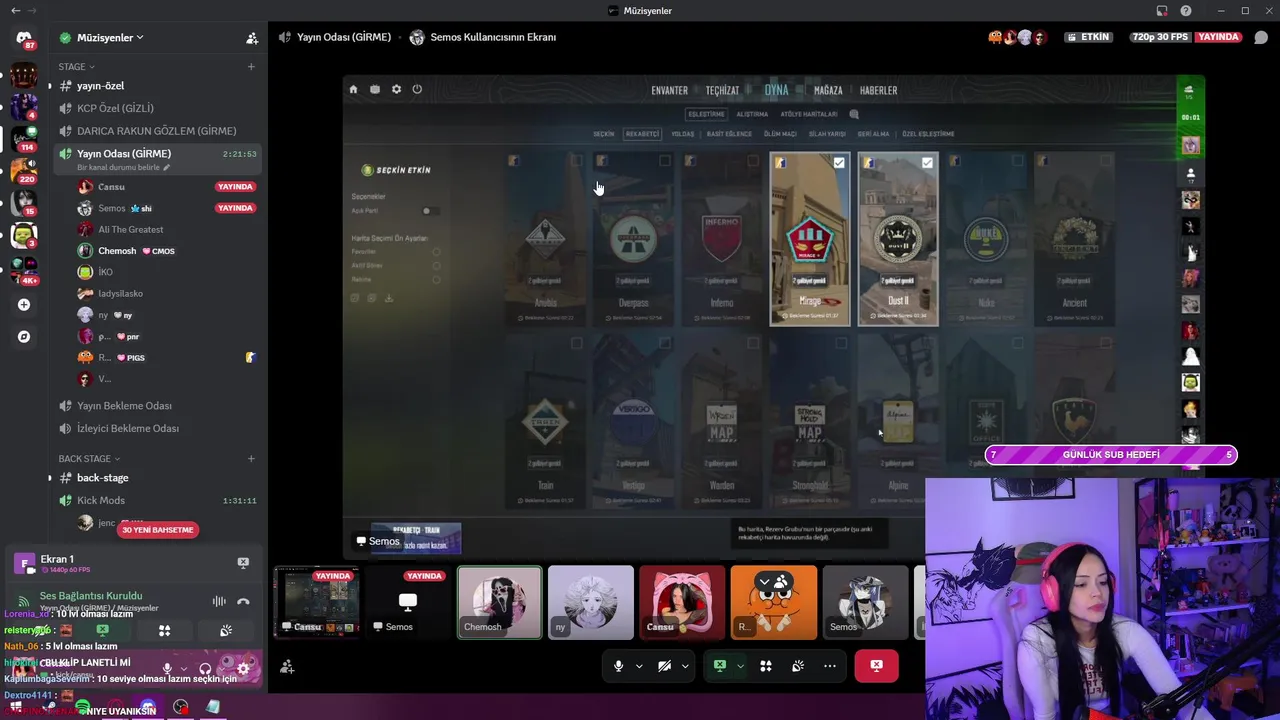Select Mirage map card

810,239
